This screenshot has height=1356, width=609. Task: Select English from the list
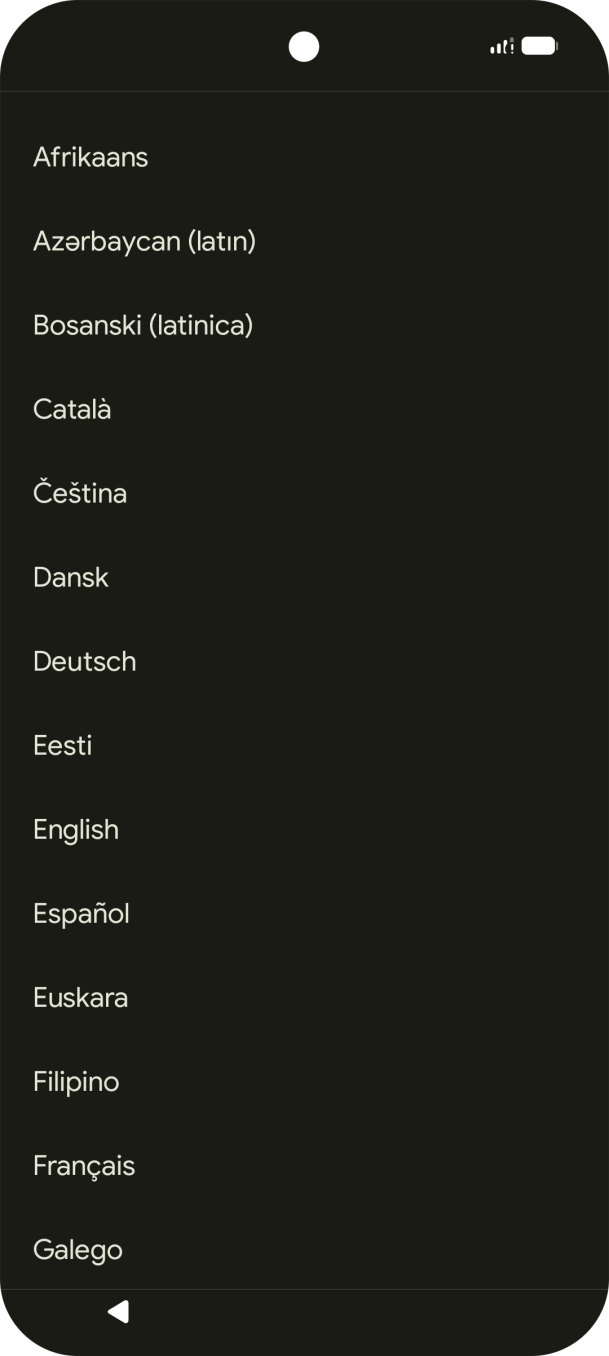click(x=76, y=829)
